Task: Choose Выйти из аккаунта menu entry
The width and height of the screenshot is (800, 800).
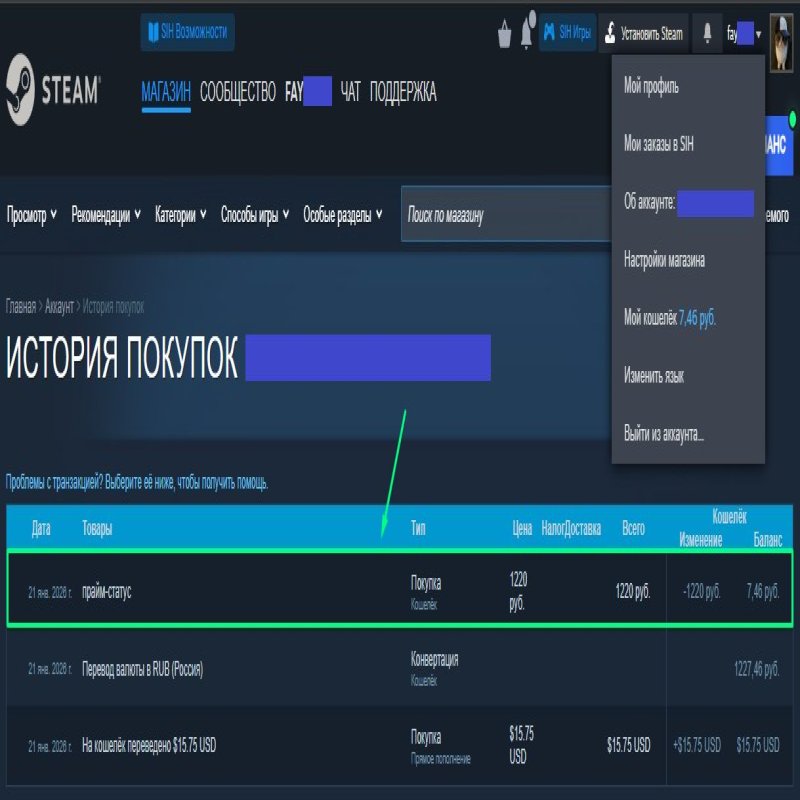Action: pyautogui.click(x=664, y=435)
